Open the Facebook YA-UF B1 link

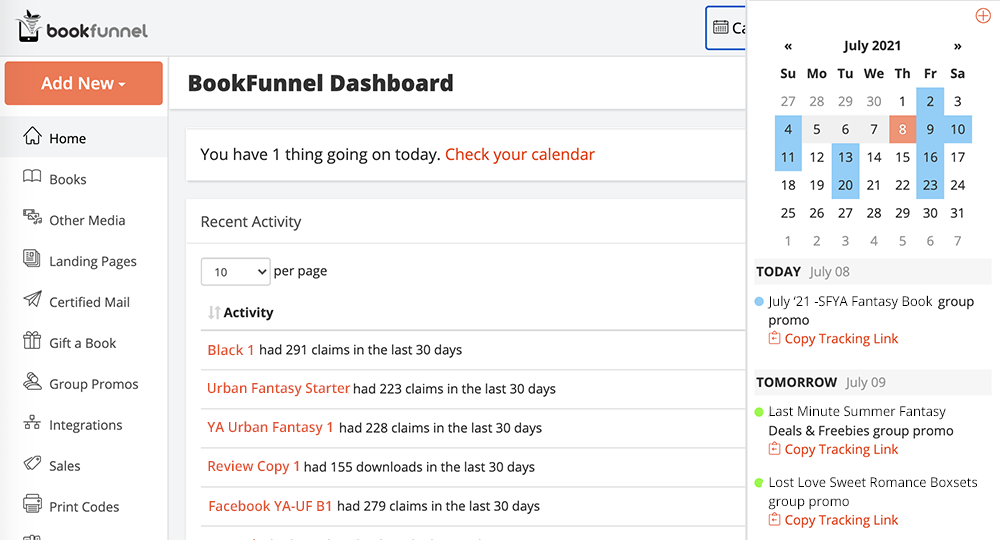coord(270,506)
